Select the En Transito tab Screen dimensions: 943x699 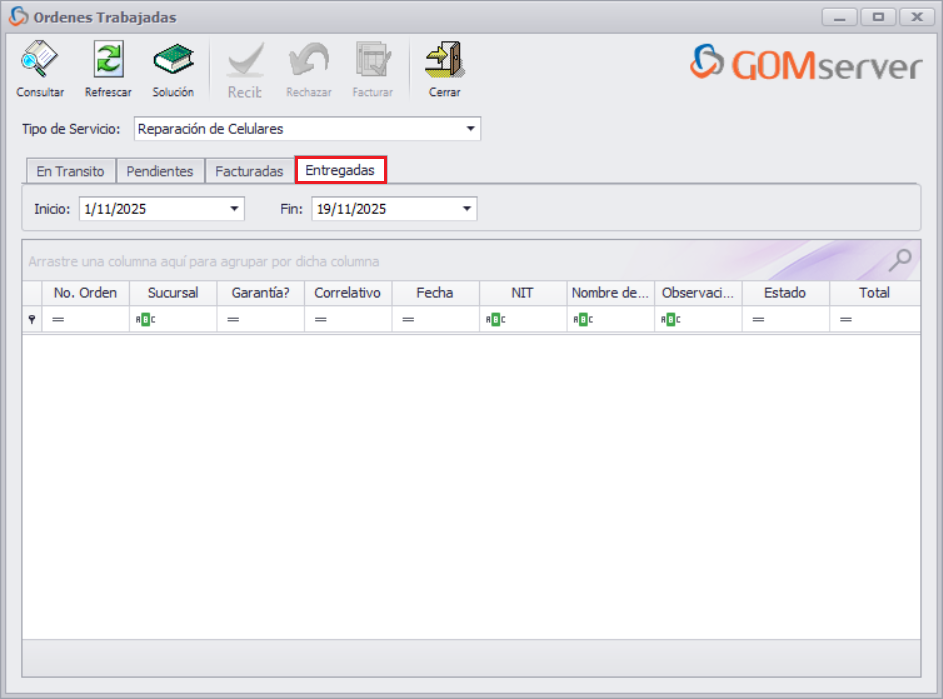click(69, 171)
